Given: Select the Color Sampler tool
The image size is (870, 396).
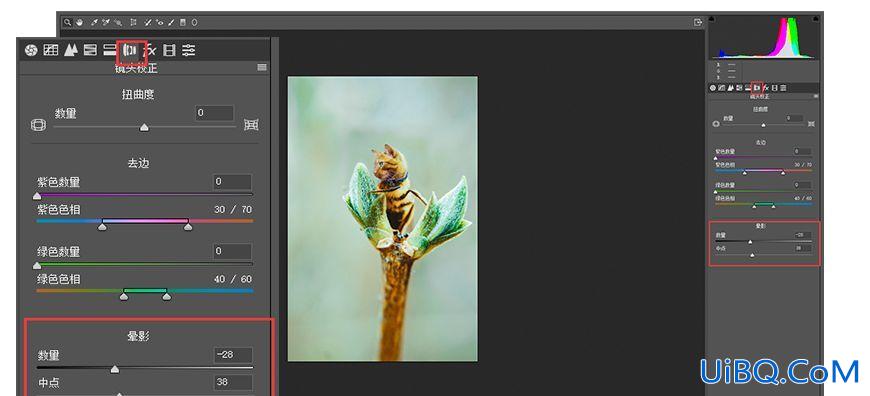Looking at the screenshot, I should coord(106,23).
